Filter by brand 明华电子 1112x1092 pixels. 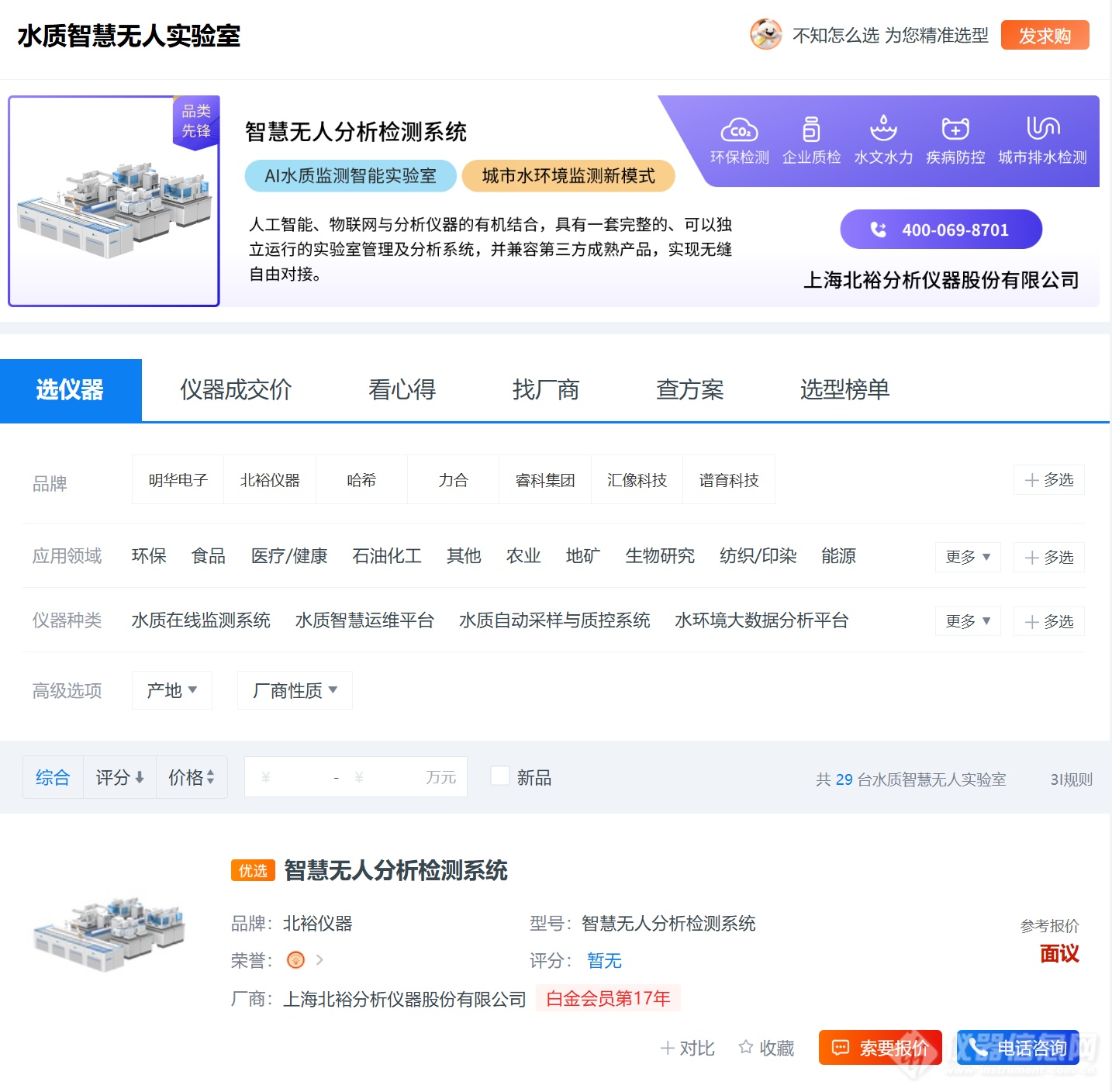pos(178,480)
